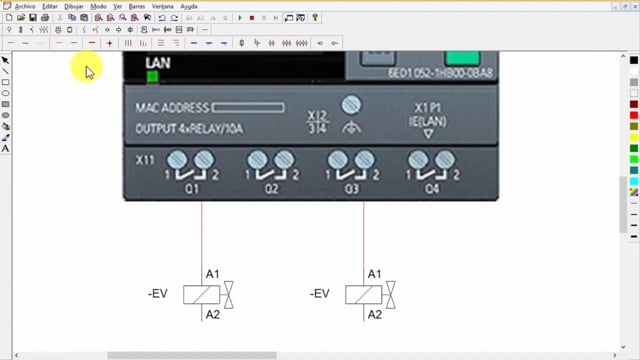Open the Editar menu
The height and width of the screenshot is (360, 640).
50,7
